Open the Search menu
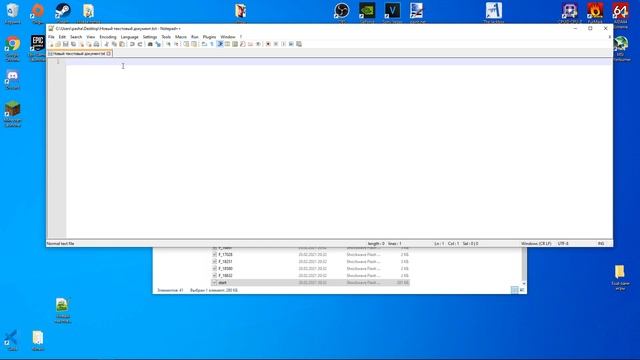640x360 pixels. 76,37
